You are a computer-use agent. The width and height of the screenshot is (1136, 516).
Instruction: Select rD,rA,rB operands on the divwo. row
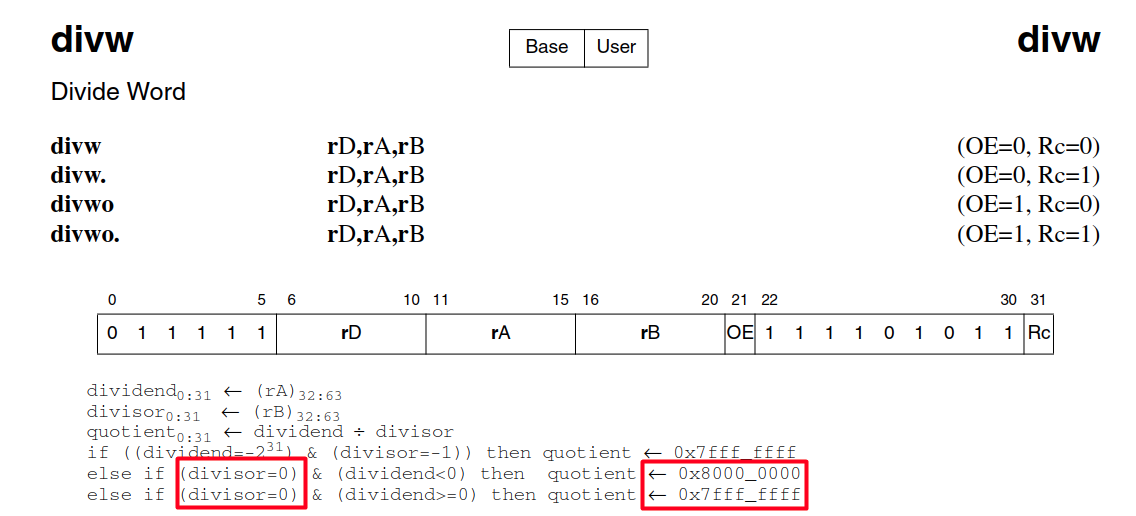click(376, 235)
